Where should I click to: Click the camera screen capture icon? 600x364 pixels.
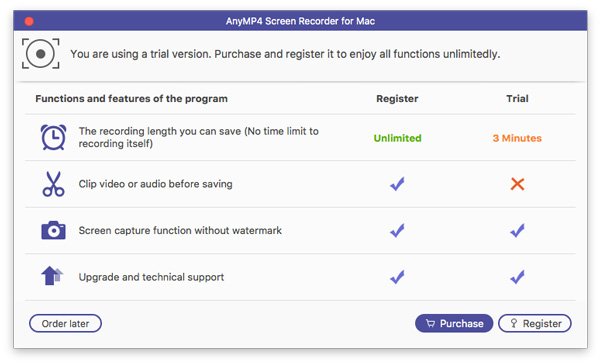coord(53,230)
